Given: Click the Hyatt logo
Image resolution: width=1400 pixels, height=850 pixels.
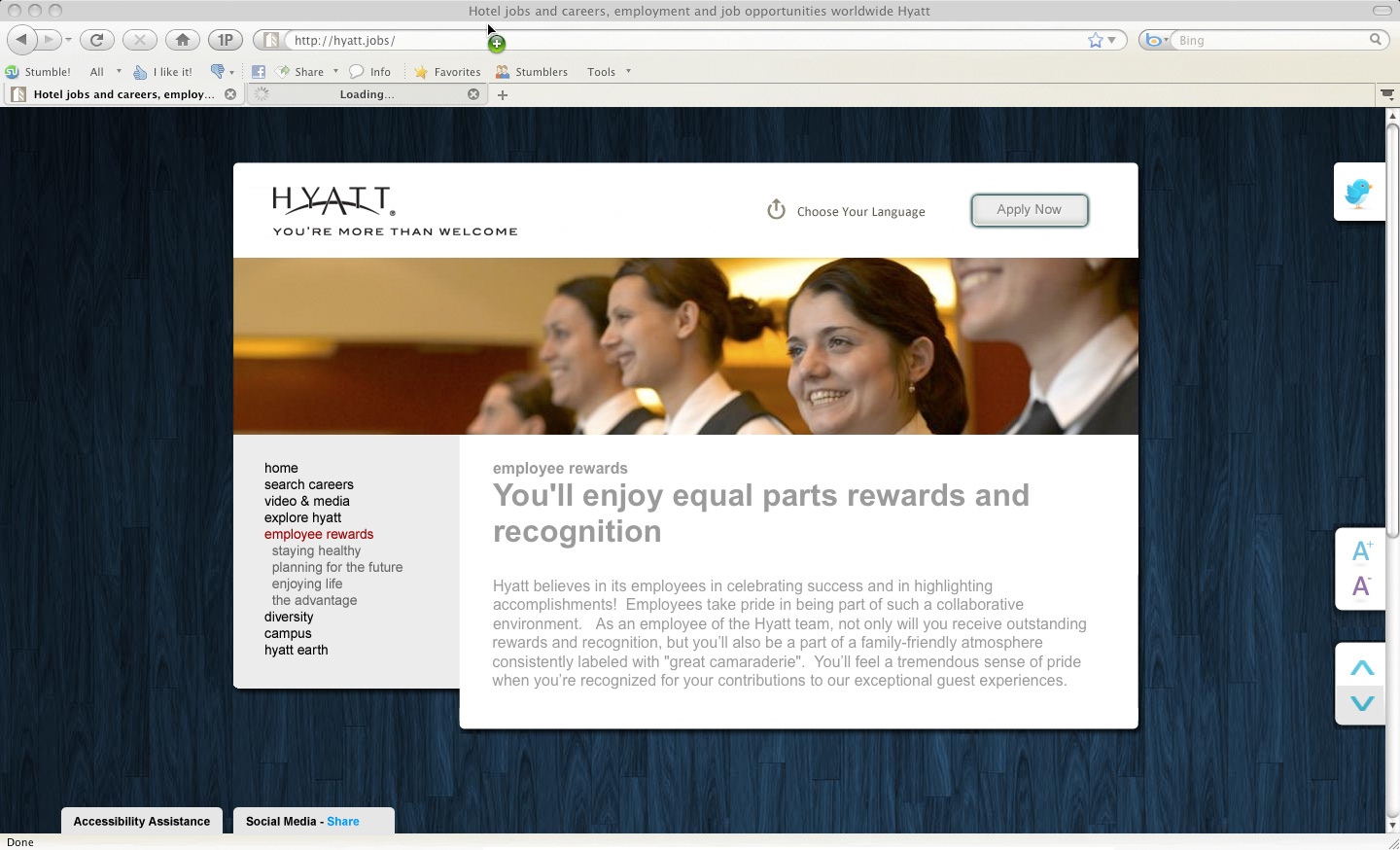Looking at the screenshot, I should click(x=395, y=211).
